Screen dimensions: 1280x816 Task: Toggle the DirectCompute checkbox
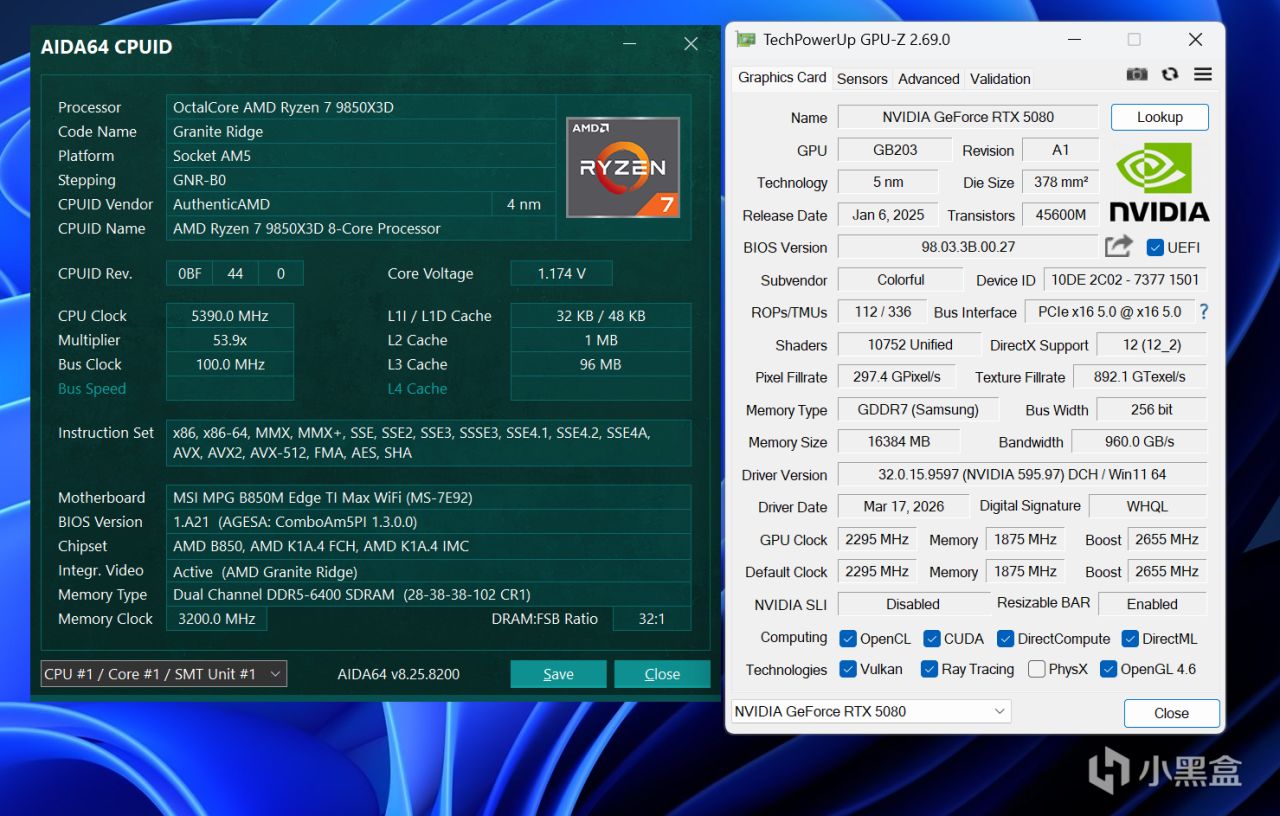click(1006, 639)
